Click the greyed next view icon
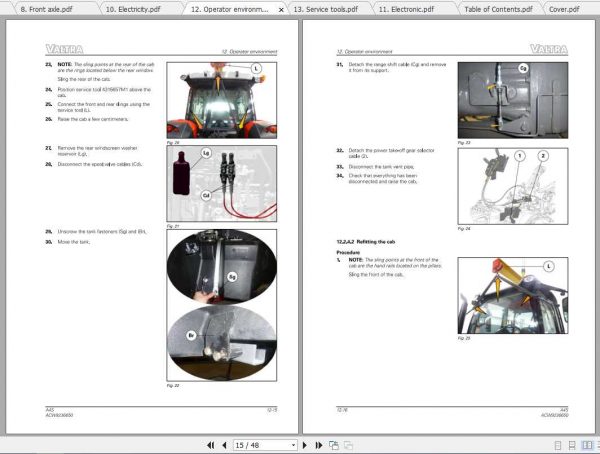600x454 pixels. 348,445
